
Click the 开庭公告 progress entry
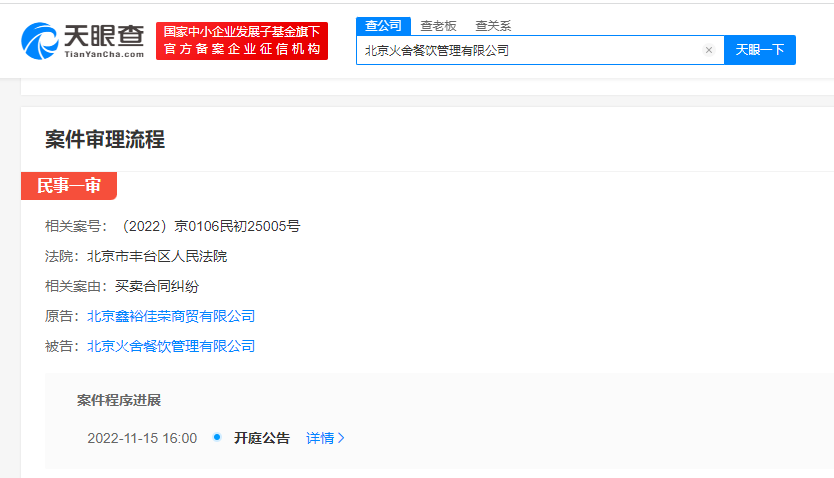262,438
